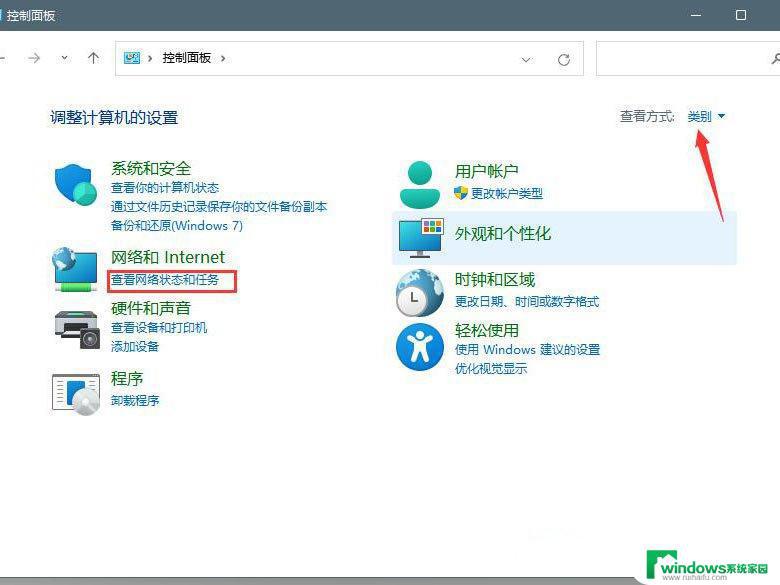Open 系统和安全 category heading

click(x=151, y=168)
